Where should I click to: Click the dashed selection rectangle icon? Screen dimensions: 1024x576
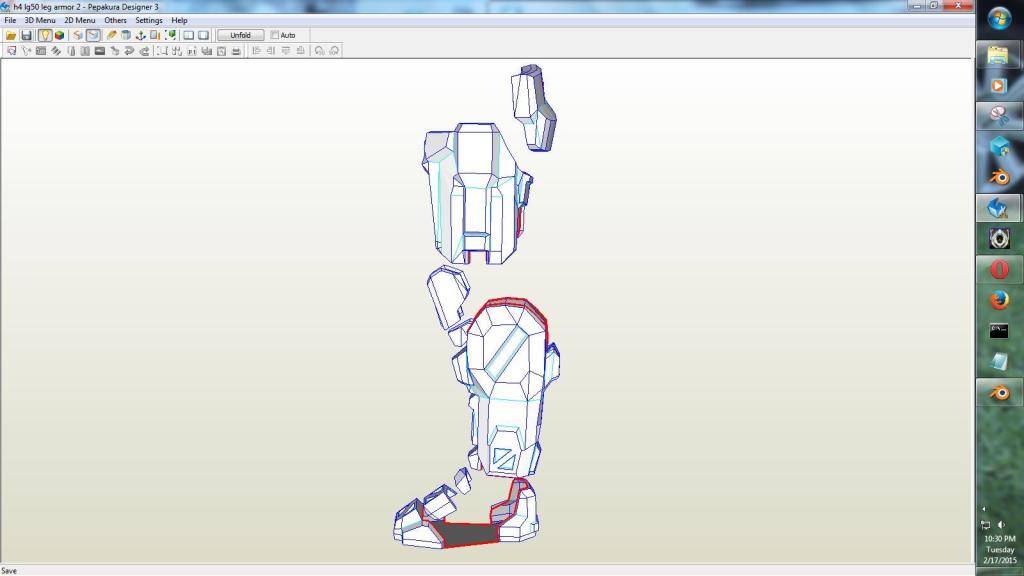[162, 50]
